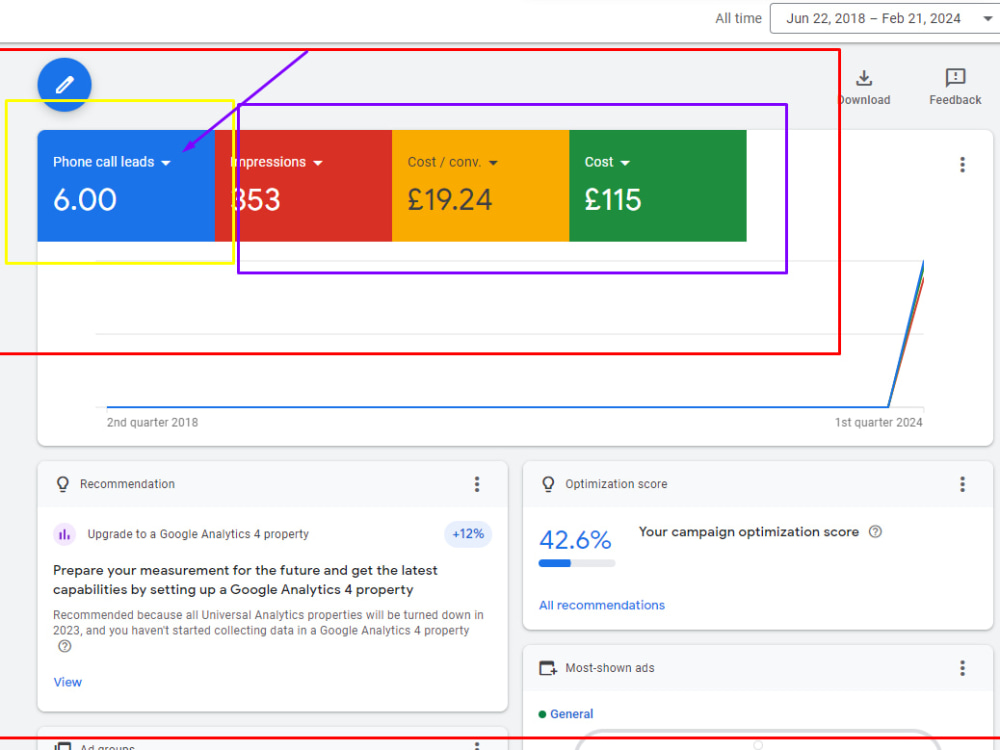Open the Optimization score card three-dot menu
Viewport: 1000px width, 750px height.
pos(962,484)
